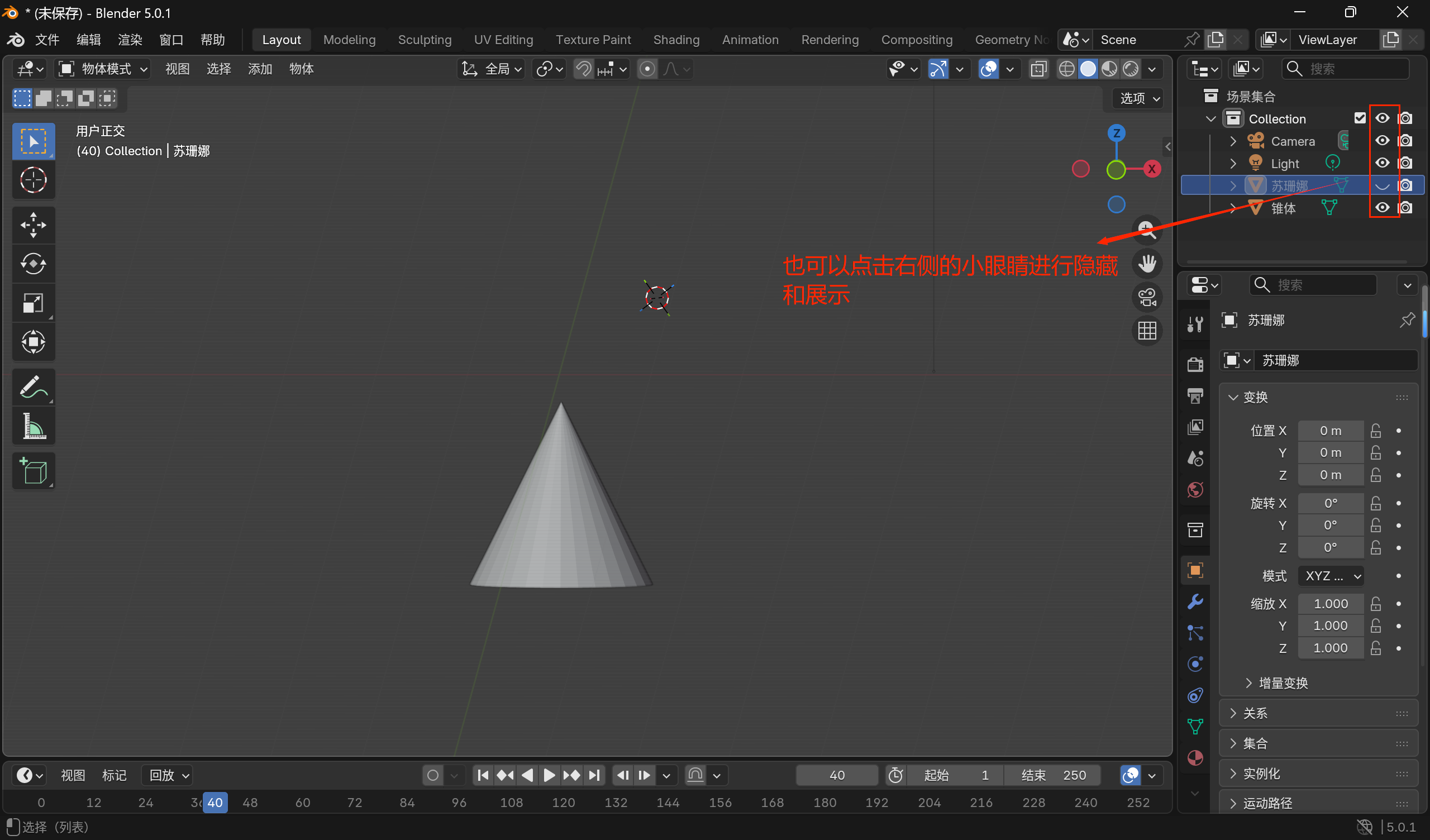Click frame 120 on the timeline
Viewport: 1430px width, 840px height.
click(x=564, y=803)
